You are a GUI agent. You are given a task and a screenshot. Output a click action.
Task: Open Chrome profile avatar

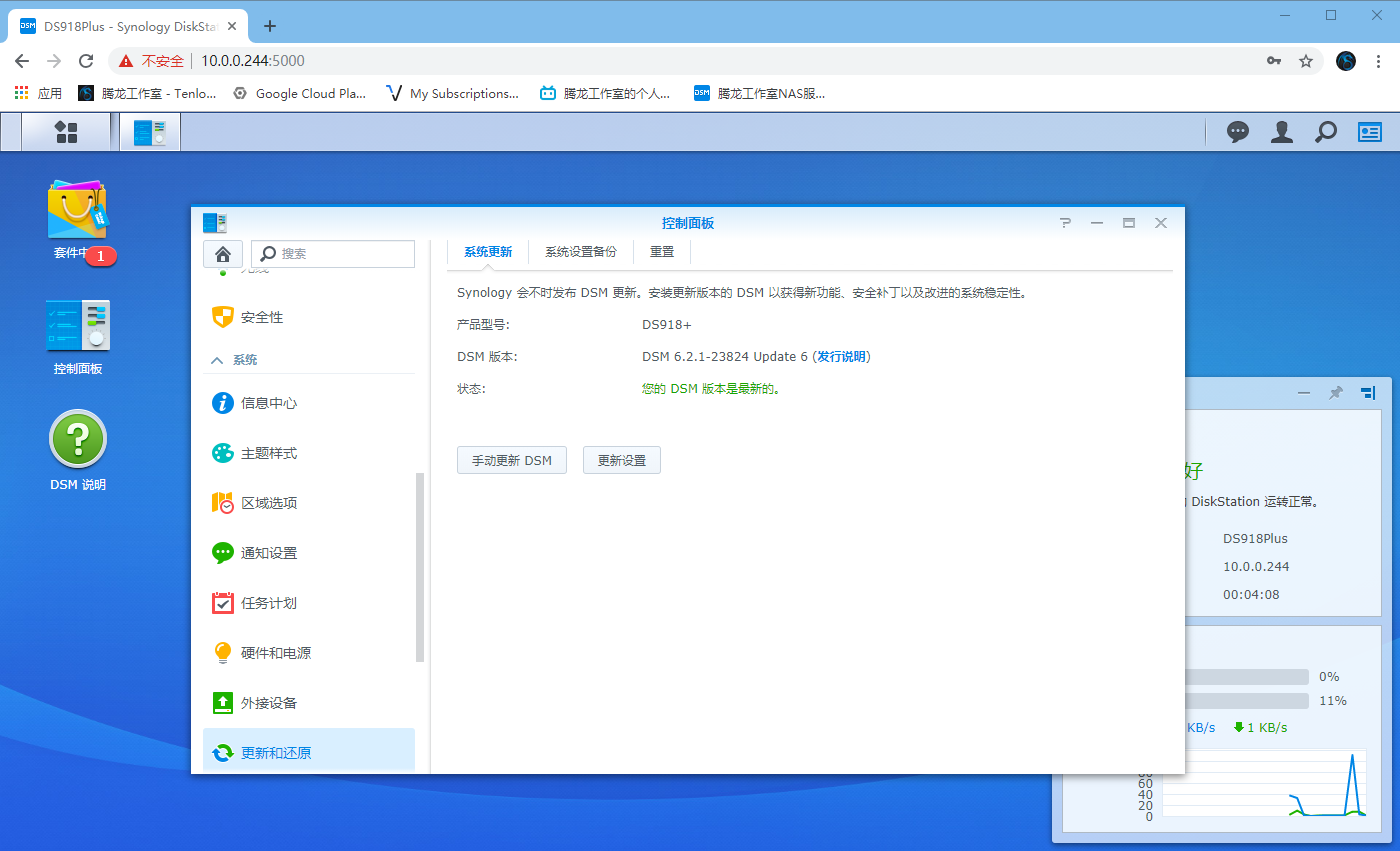coord(1347,61)
